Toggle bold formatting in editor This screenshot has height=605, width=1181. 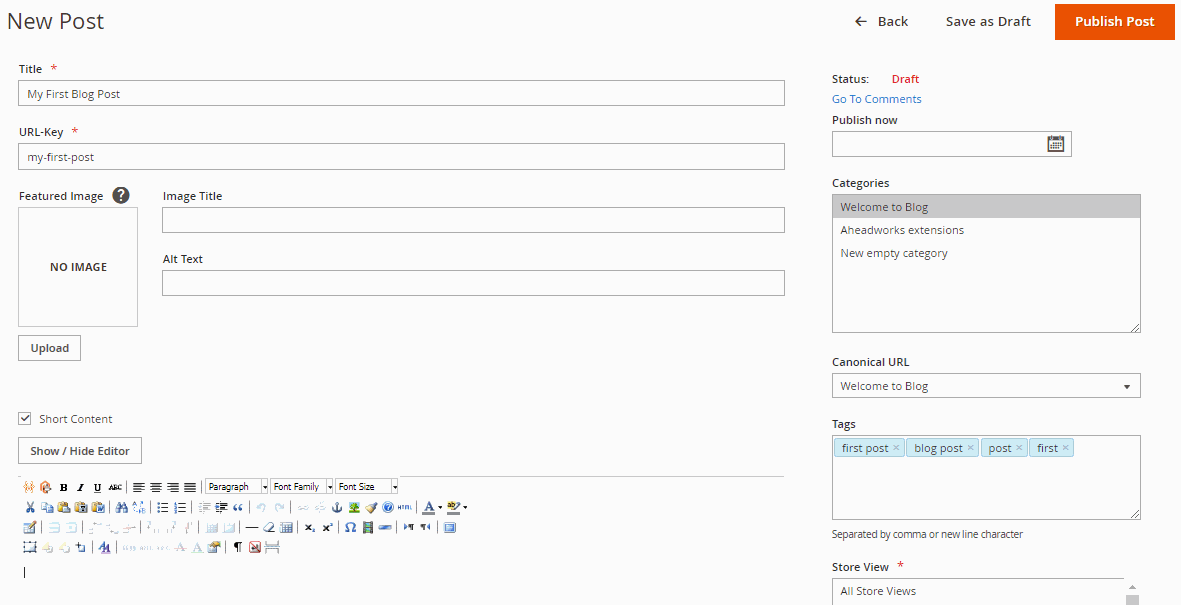(63, 487)
